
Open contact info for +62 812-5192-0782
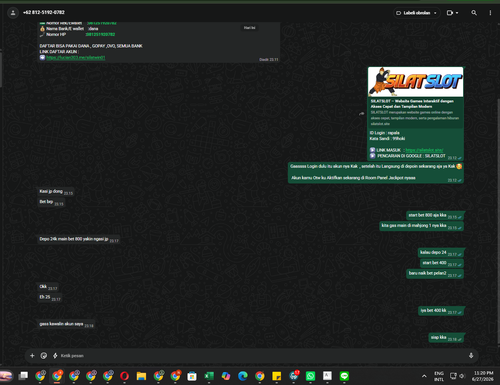44,12
